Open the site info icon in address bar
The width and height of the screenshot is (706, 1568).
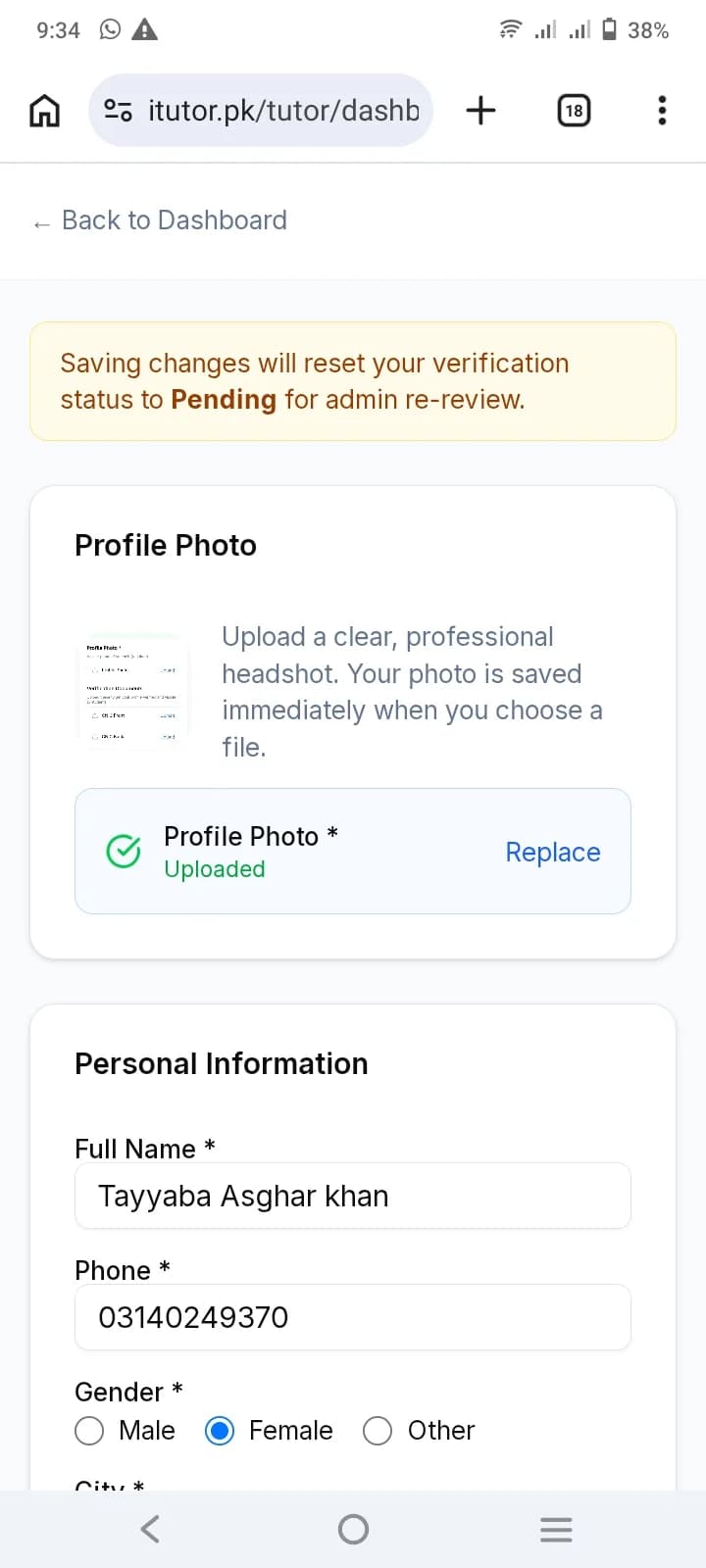pos(118,111)
